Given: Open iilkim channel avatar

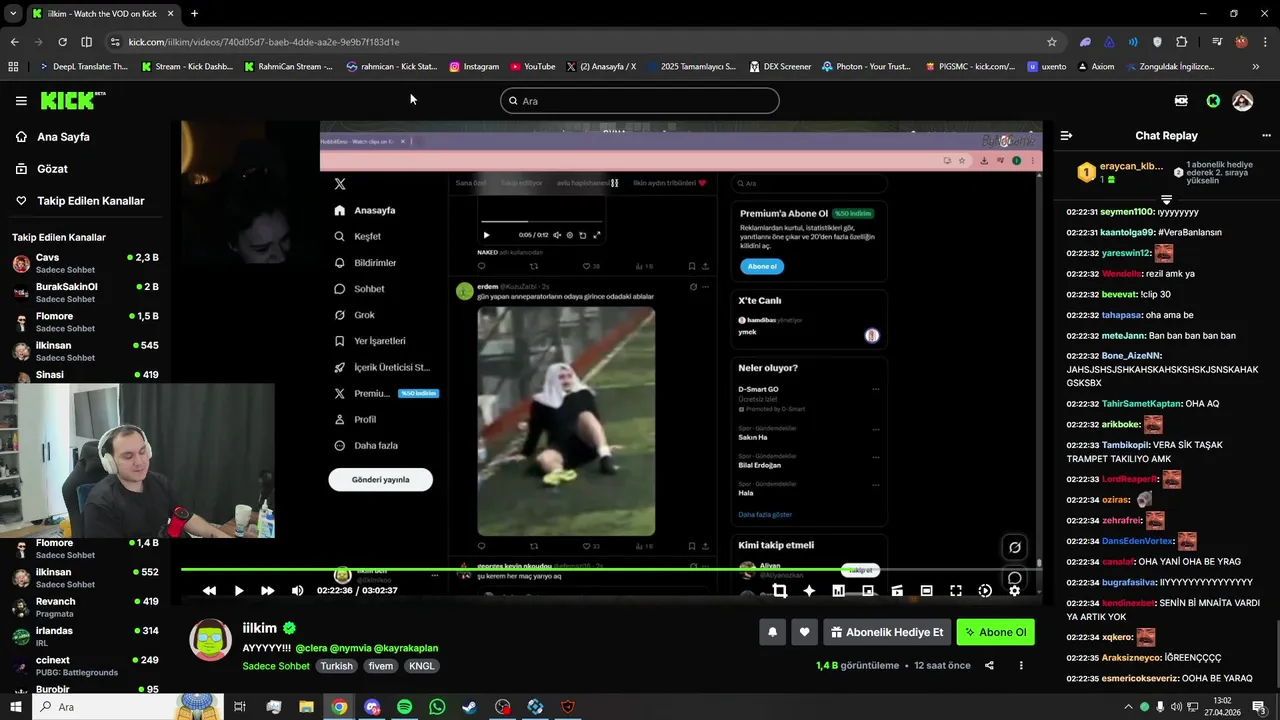Looking at the screenshot, I should tap(210, 640).
